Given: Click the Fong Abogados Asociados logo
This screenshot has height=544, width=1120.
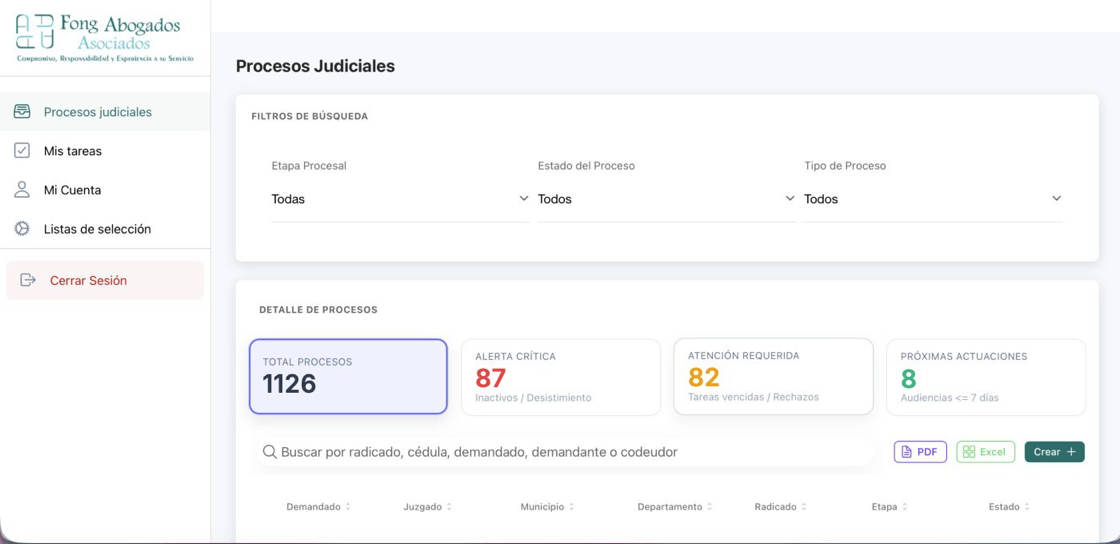Looking at the screenshot, I should pos(104,39).
